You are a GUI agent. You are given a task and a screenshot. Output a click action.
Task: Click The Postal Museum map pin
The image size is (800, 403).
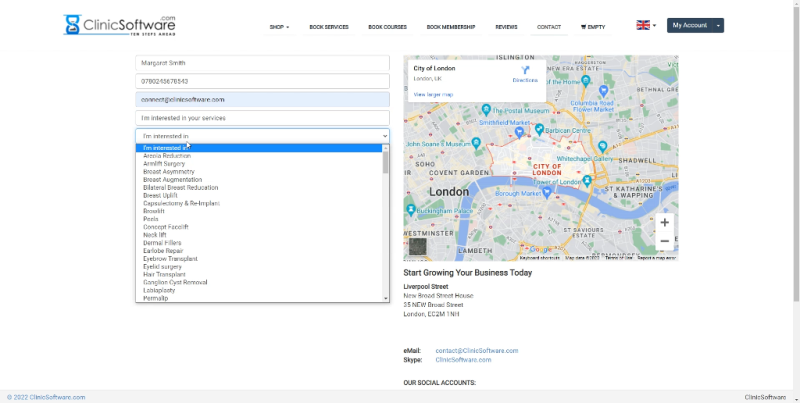(x=486, y=110)
